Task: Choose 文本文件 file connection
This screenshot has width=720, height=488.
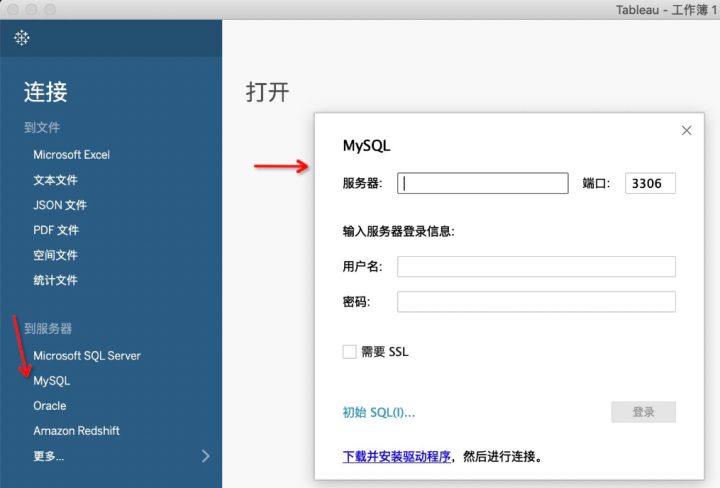Action: tap(55, 180)
